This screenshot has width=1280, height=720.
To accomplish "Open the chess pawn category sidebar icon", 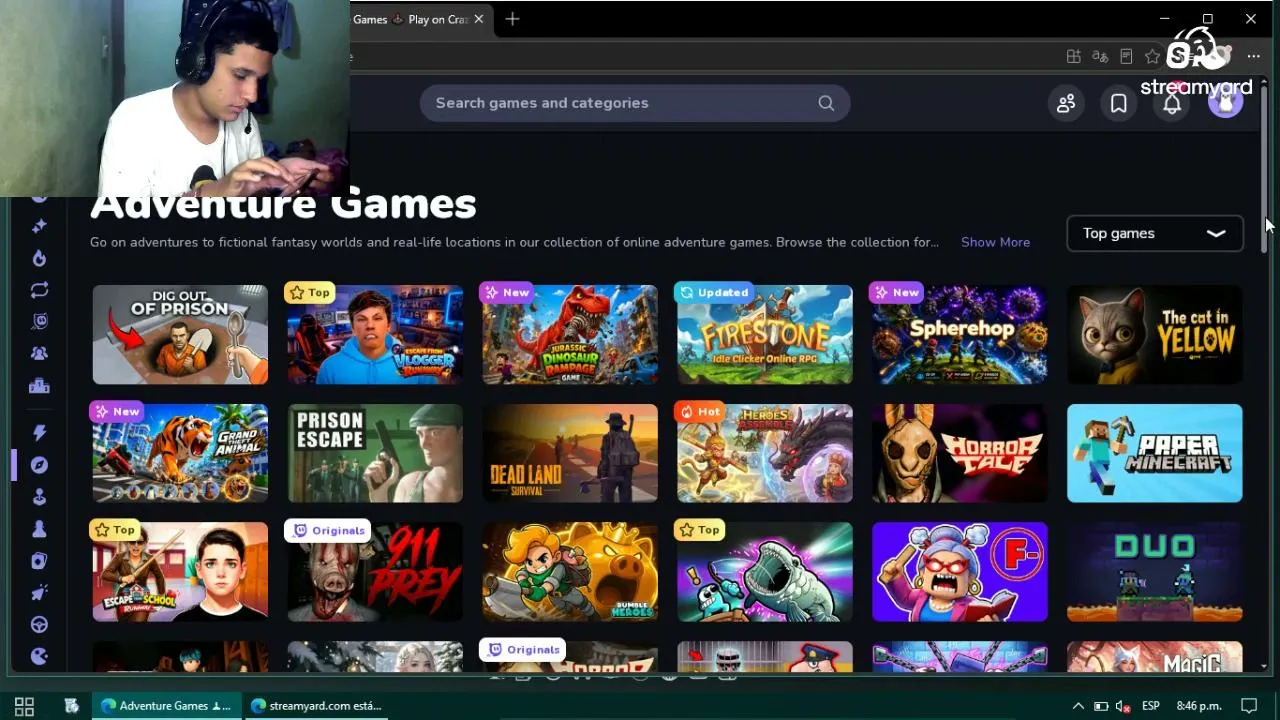I will [39, 529].
